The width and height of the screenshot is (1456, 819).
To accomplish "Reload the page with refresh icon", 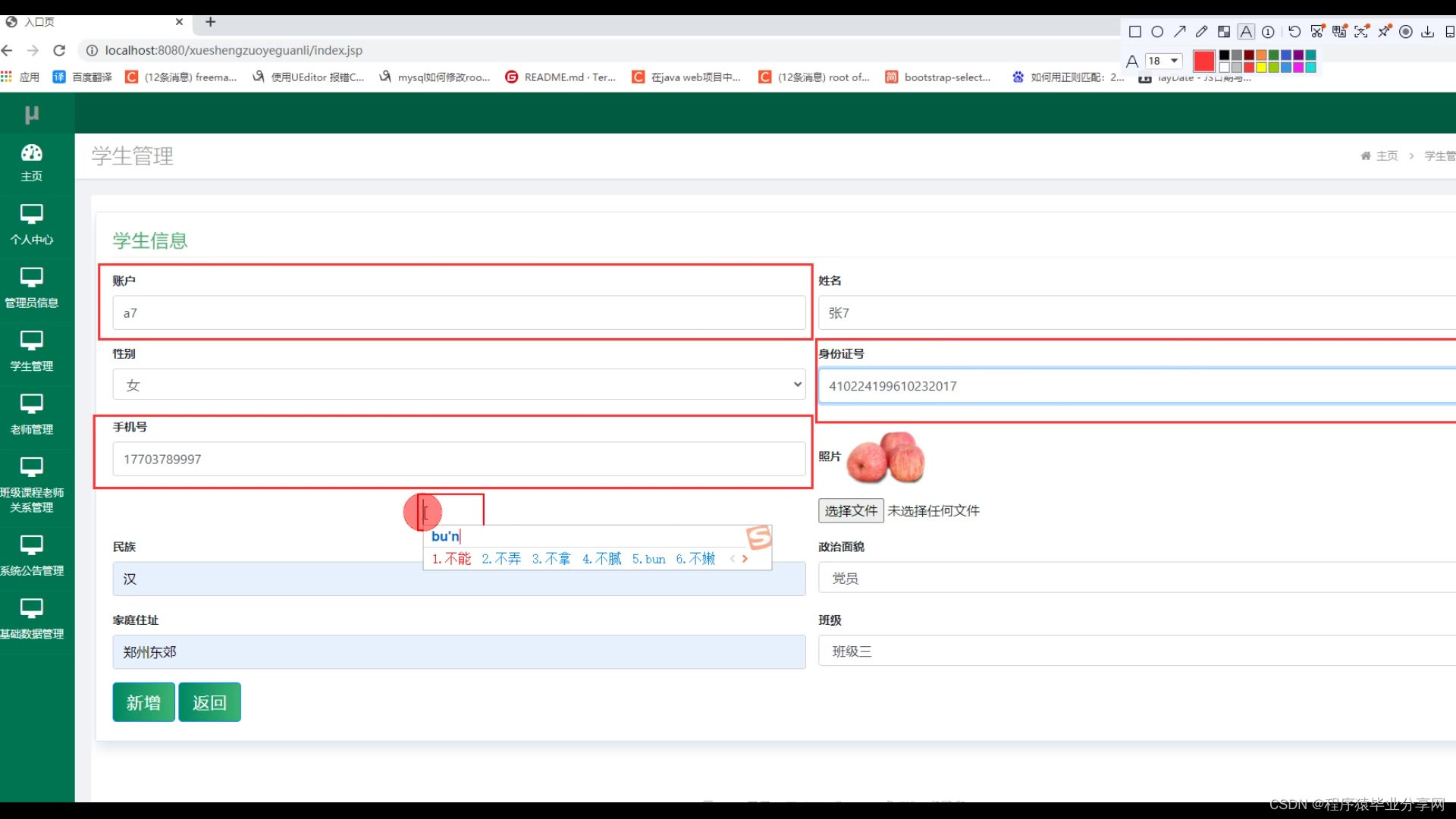I will (59, 50).
